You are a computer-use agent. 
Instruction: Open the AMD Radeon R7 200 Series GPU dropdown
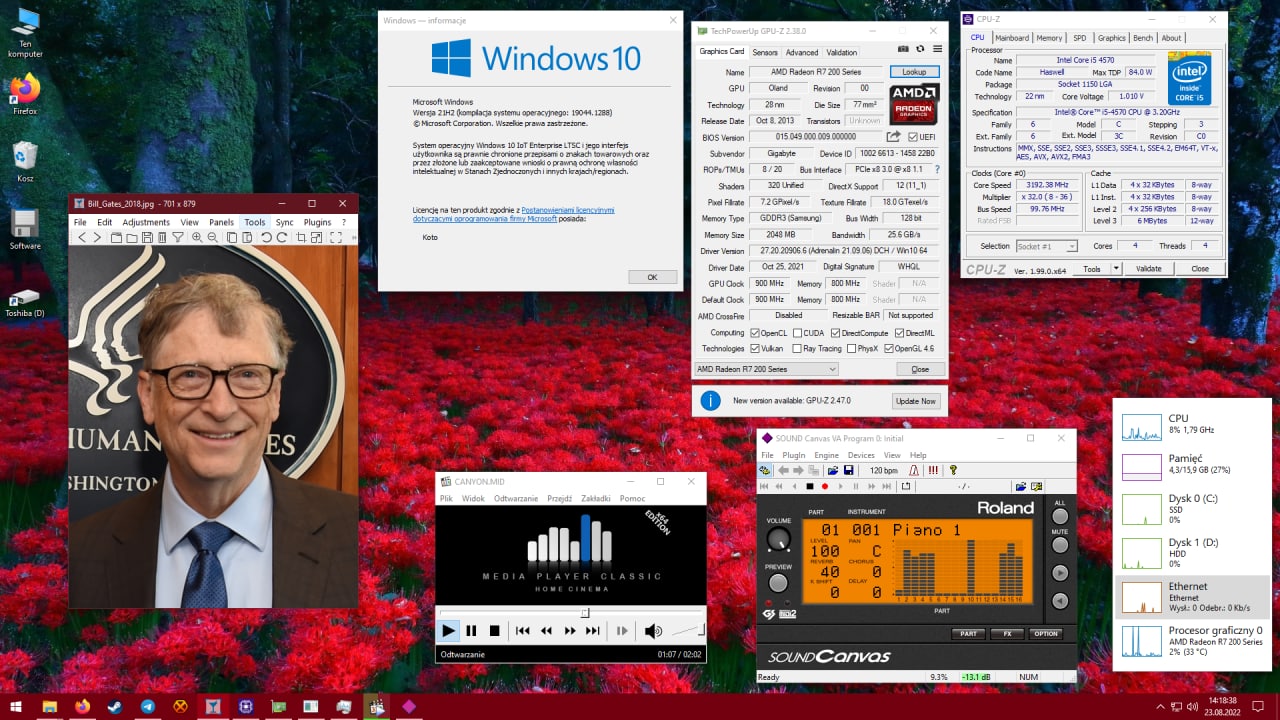point(767,369)
